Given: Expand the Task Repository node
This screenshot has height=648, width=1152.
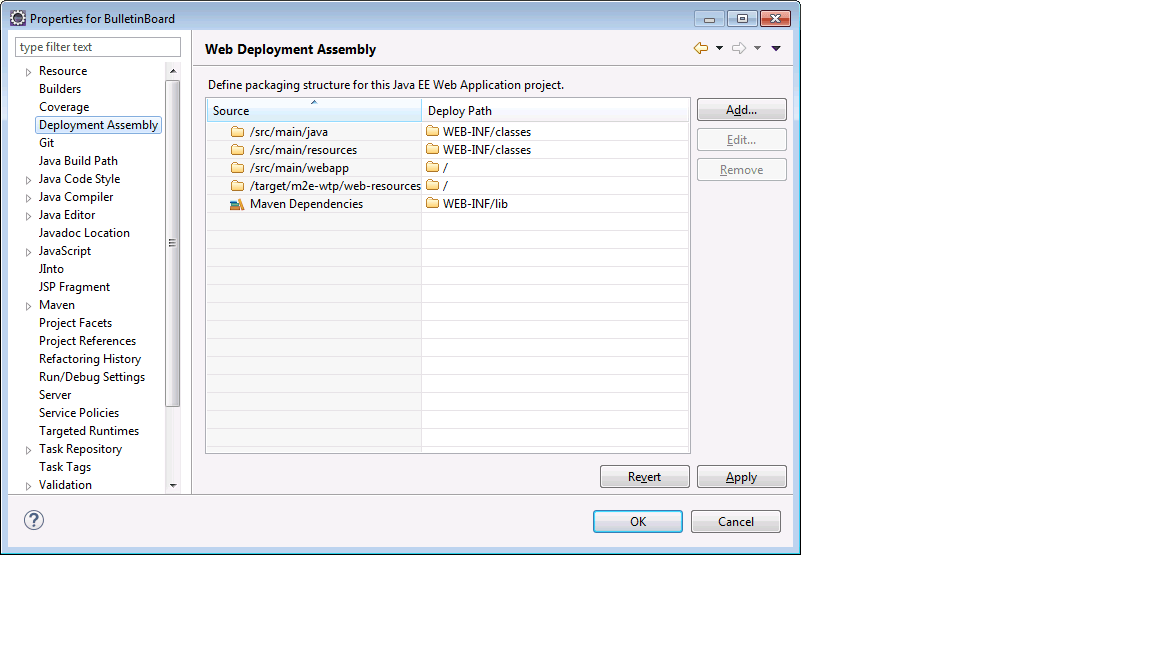Looking at the screenshot, I should pyautogui.click(x=28, y=450).
